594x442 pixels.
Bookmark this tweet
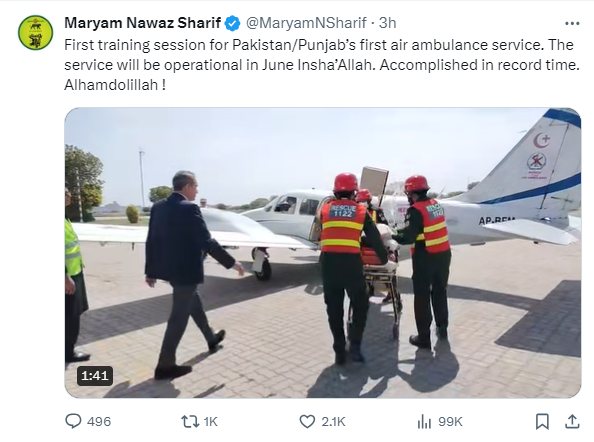pos(542,421)
